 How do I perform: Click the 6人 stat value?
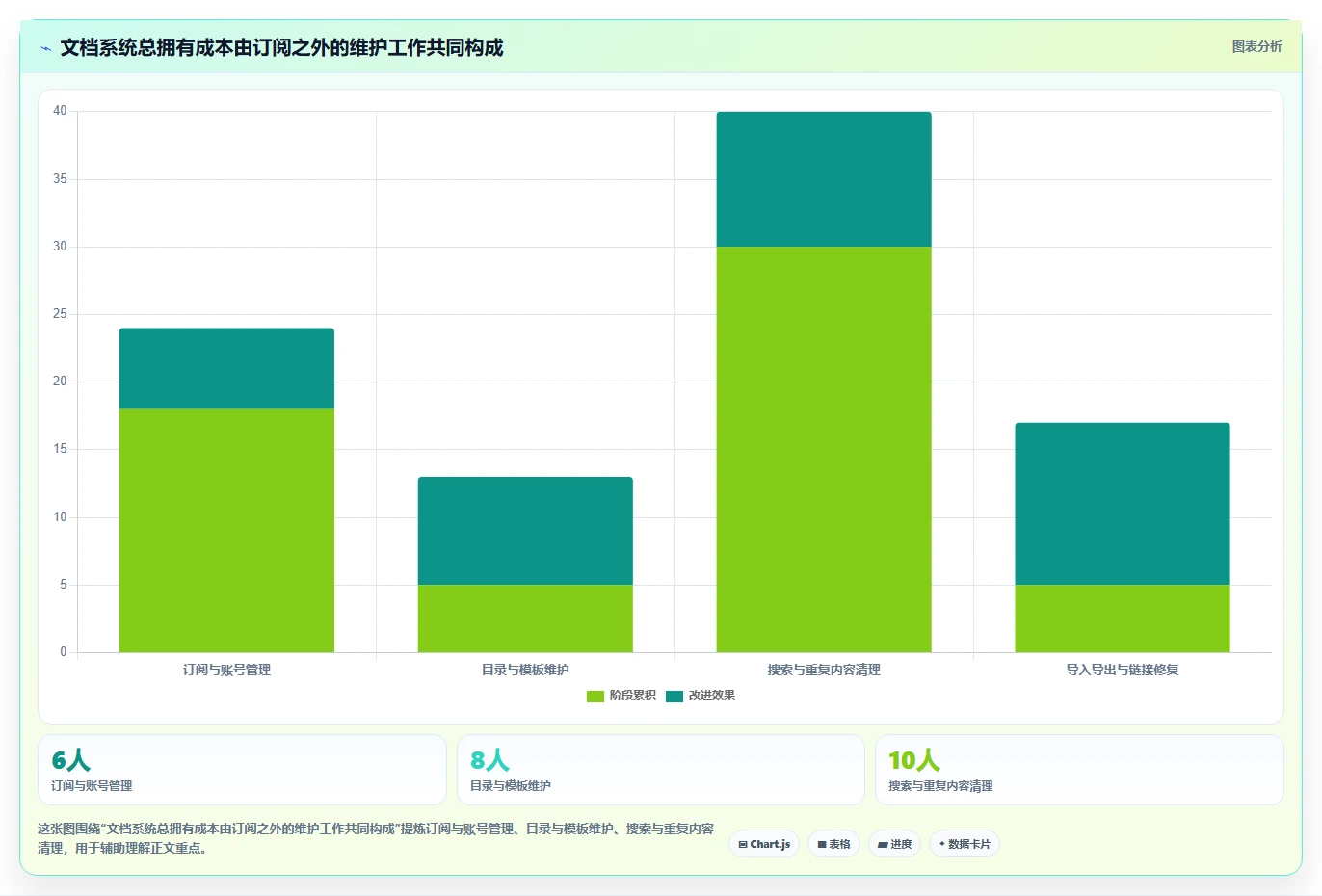click(x=70, y=760)
